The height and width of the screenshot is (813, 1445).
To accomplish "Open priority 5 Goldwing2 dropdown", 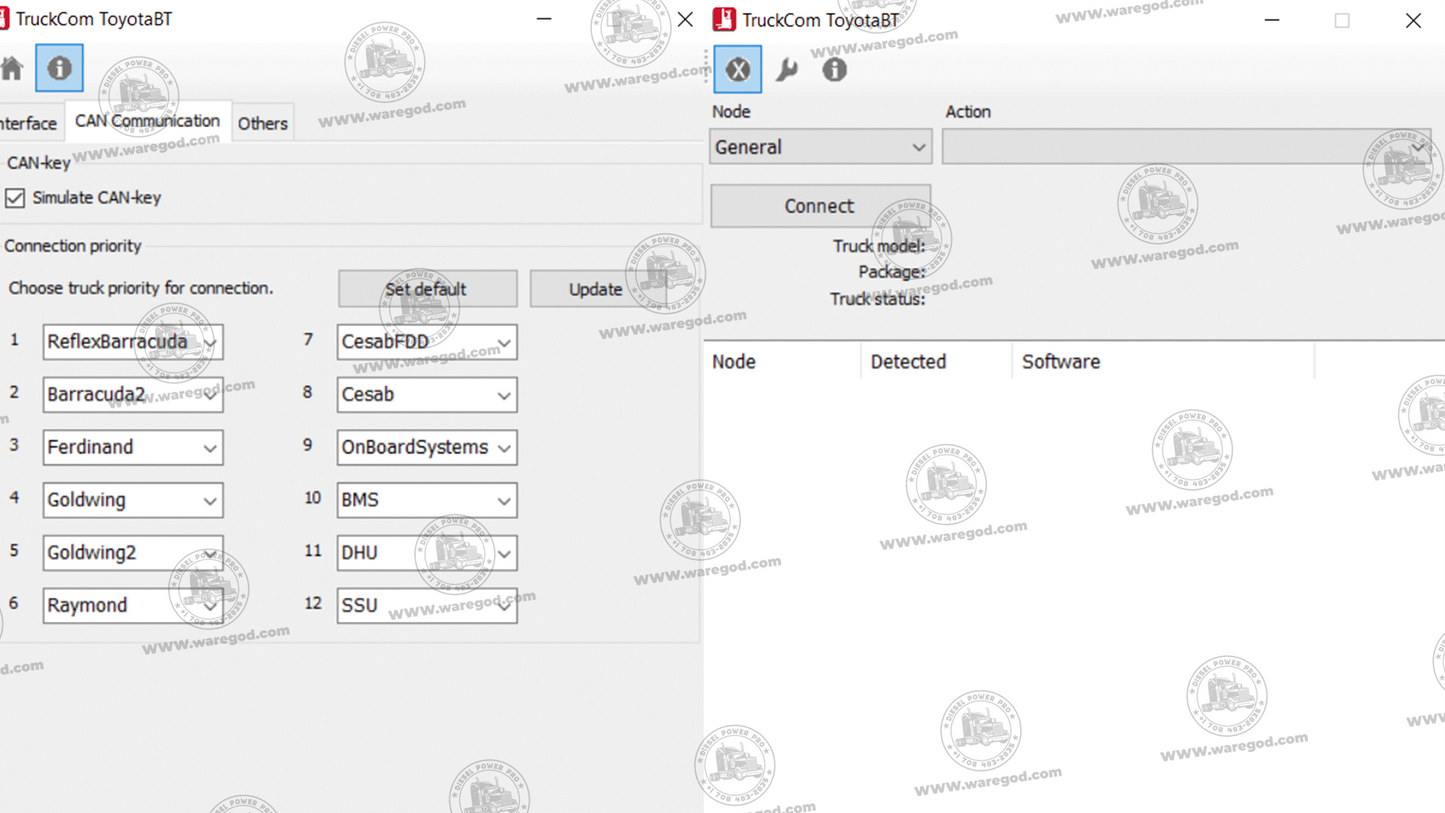I will pos(133,553).
